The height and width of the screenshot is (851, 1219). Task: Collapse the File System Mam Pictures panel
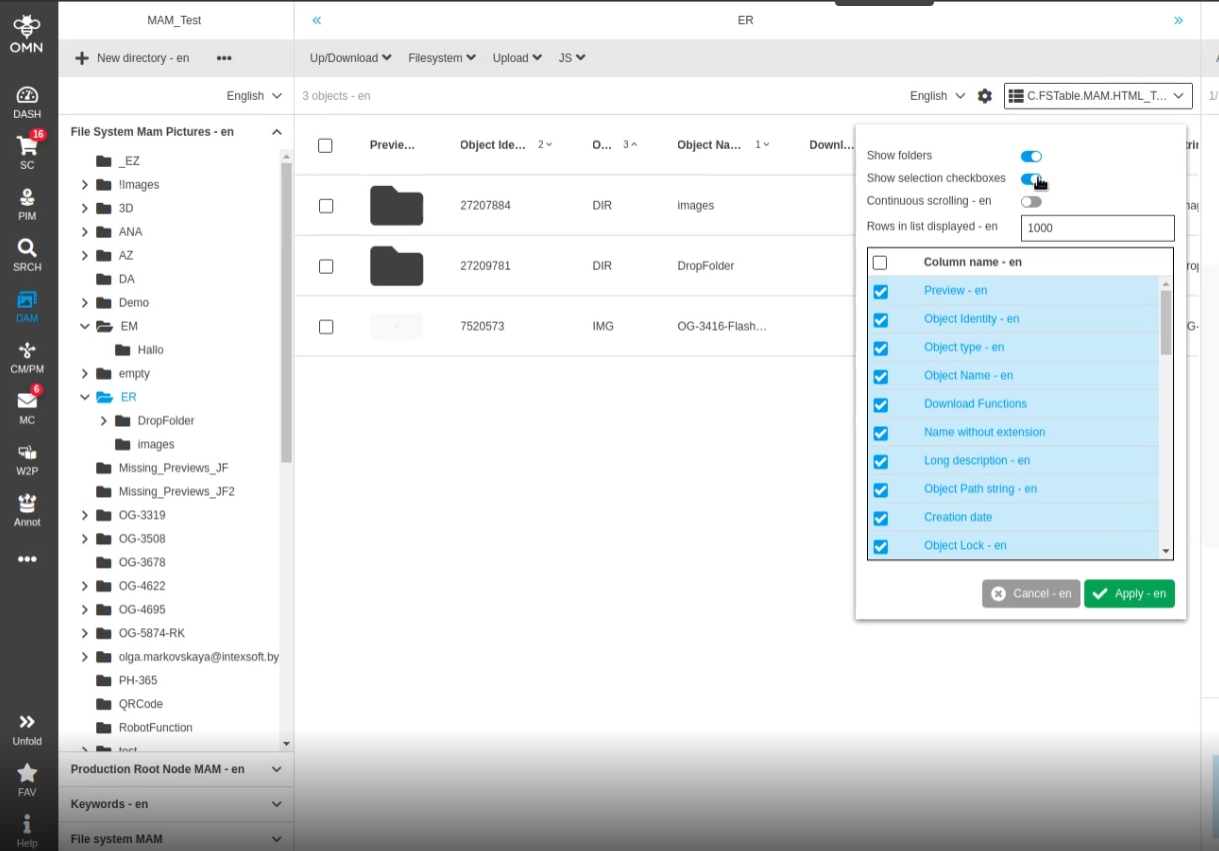pos(277,132)
